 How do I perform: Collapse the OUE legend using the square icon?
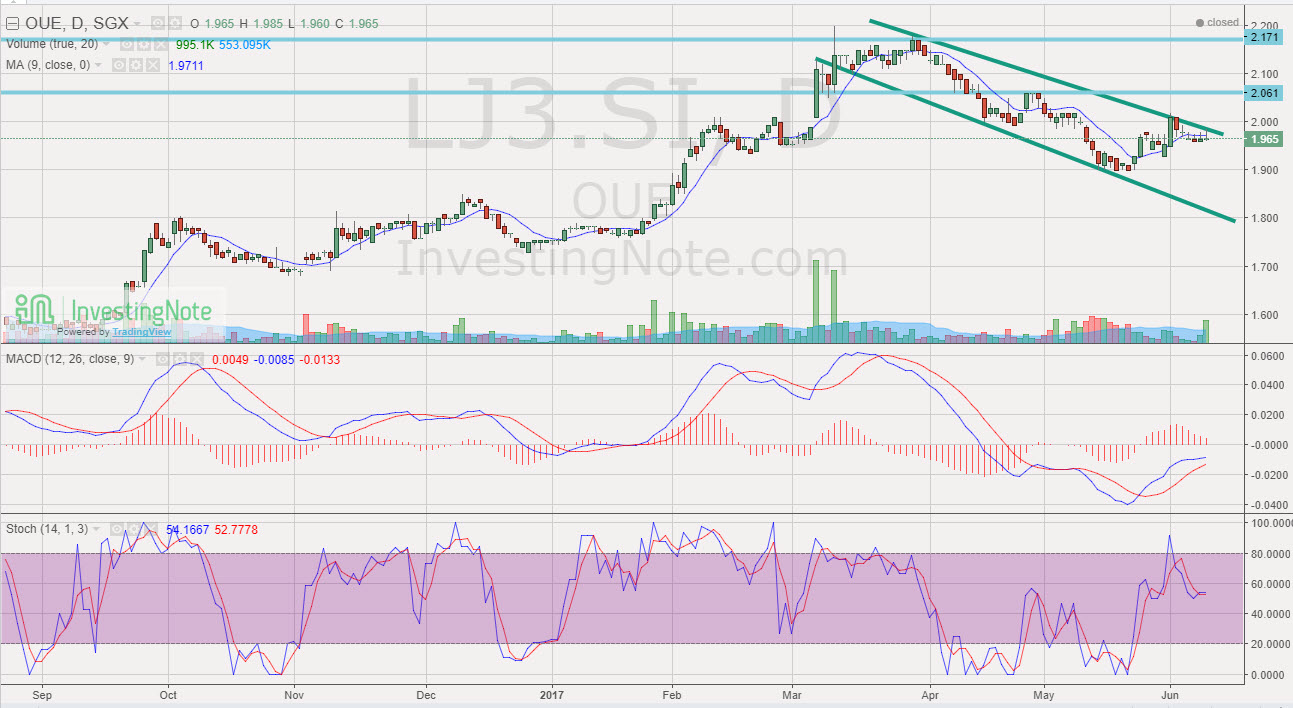[x=12, y=23]
